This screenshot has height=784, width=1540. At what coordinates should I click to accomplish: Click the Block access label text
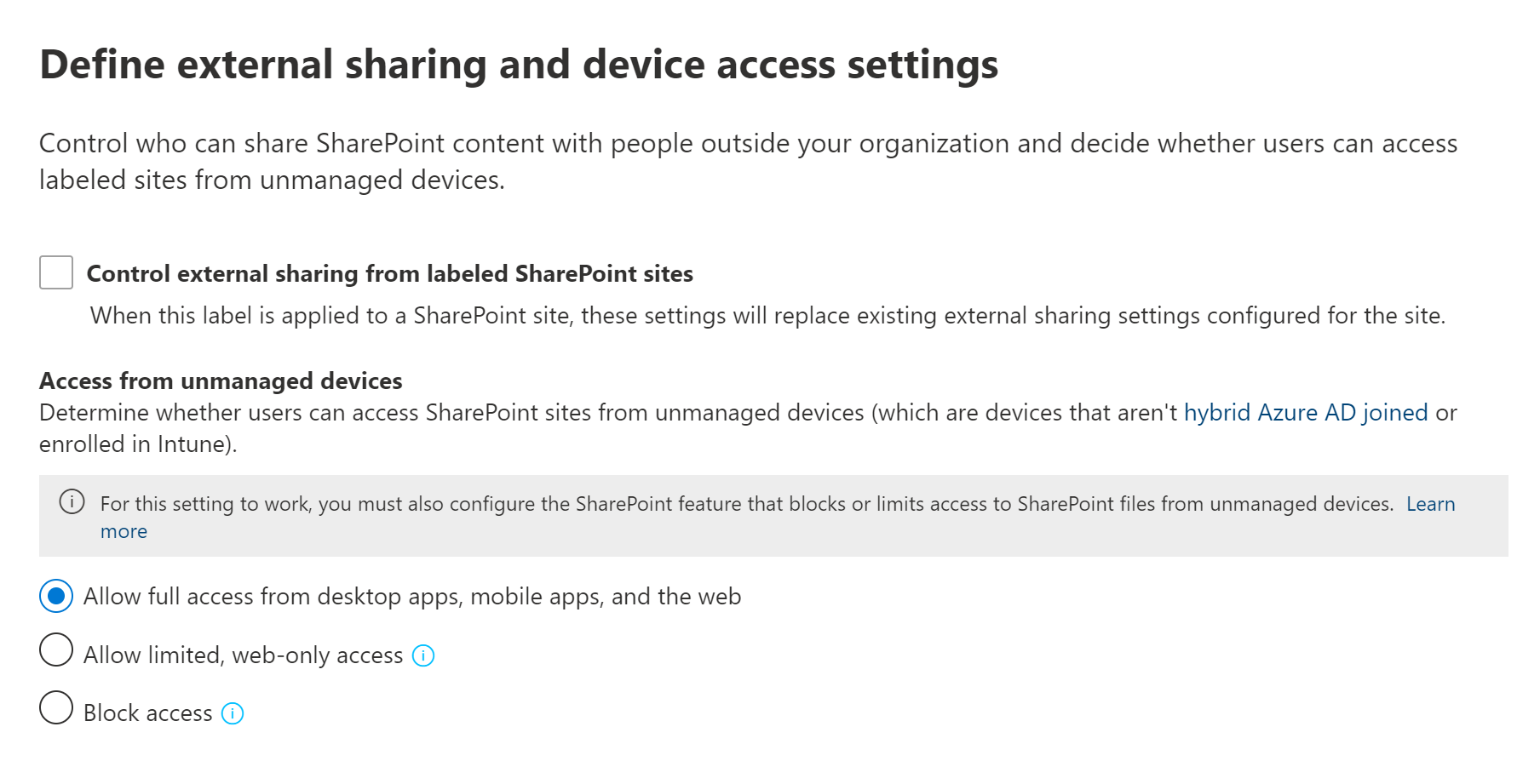click(x=147, y=713)
